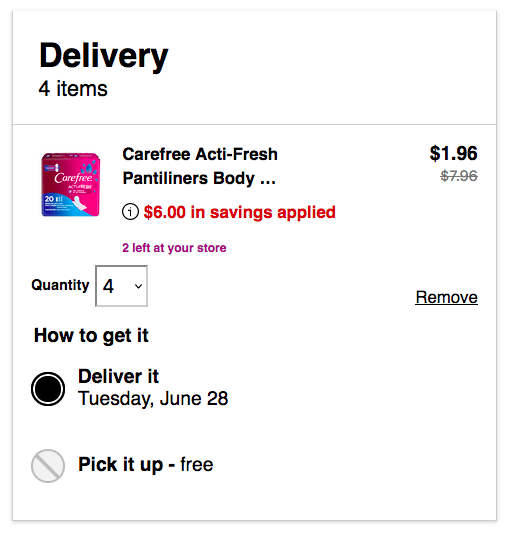Click the savings info circle icon
Screen dimensions: 512x536
[130, 212]
